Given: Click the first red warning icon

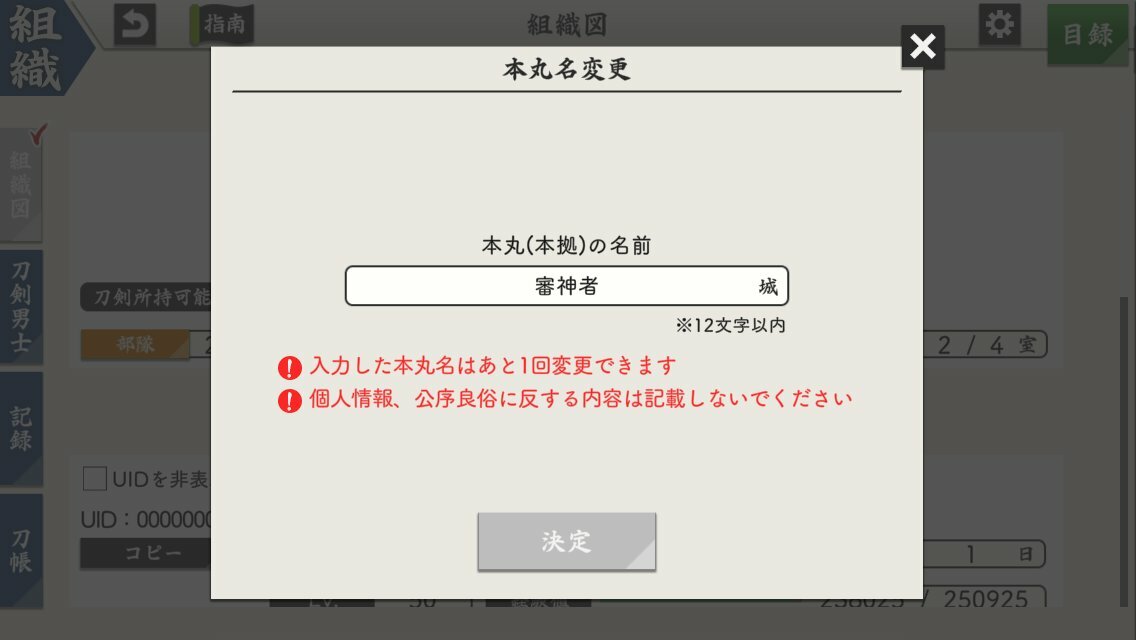Looking at the screenshot, I should point(290,367).
